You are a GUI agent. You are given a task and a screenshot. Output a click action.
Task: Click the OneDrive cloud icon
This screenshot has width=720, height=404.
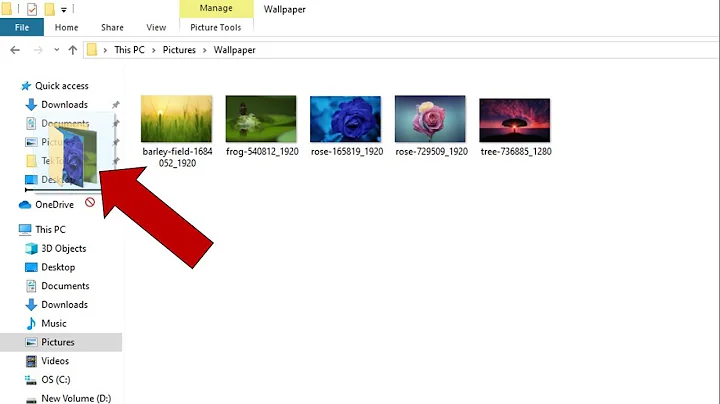click(x=25, y=205)
